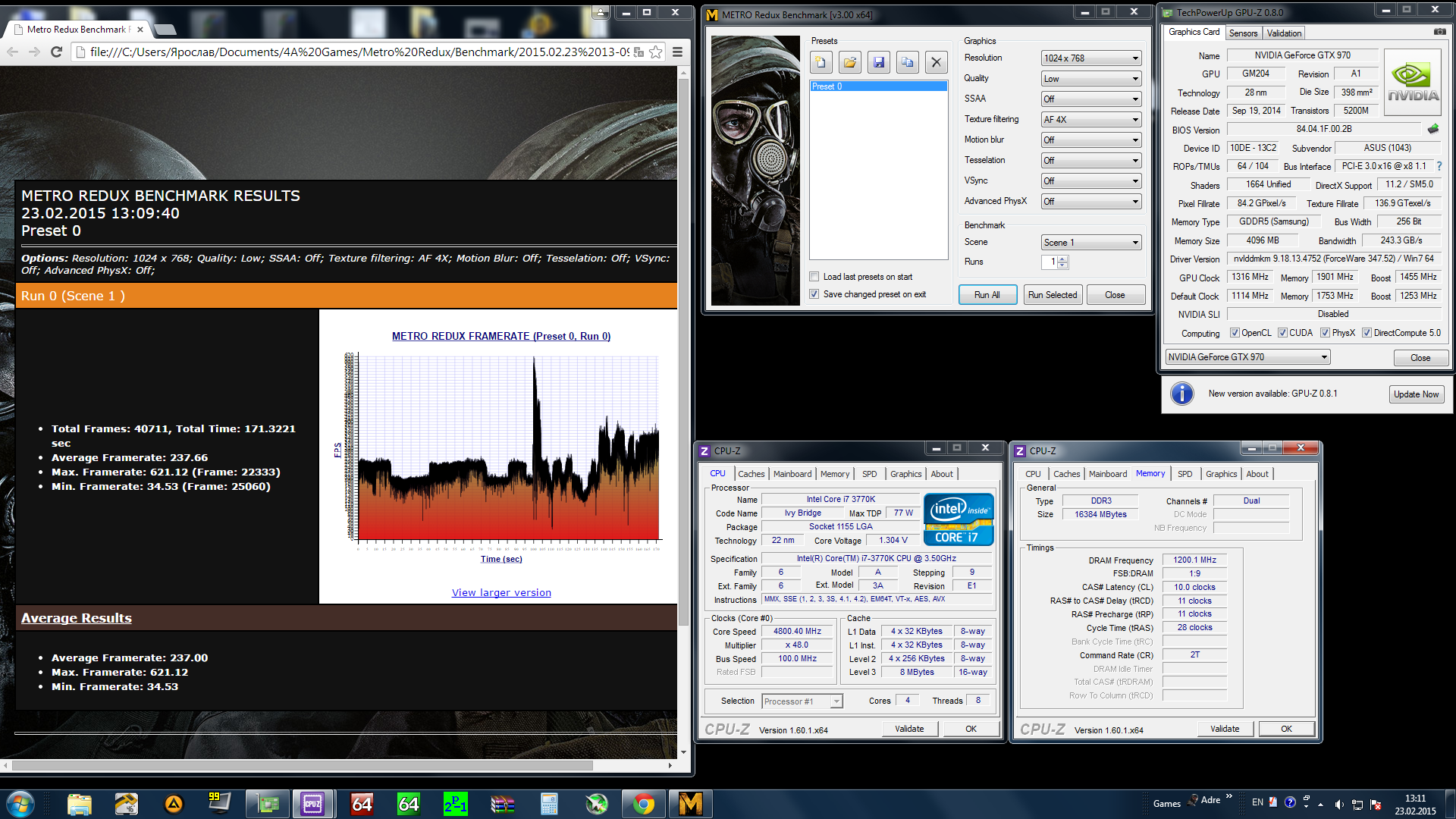This screenshot has height=819, width=1456.
Task: Click GPU-Z screenshot camera icon
Action: point(1439,32)
